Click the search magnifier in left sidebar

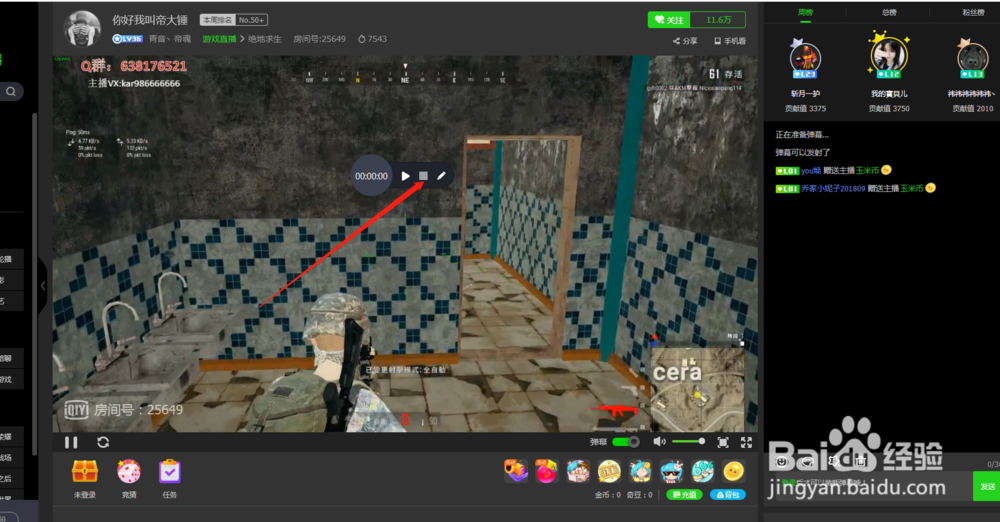coord(11,91)
